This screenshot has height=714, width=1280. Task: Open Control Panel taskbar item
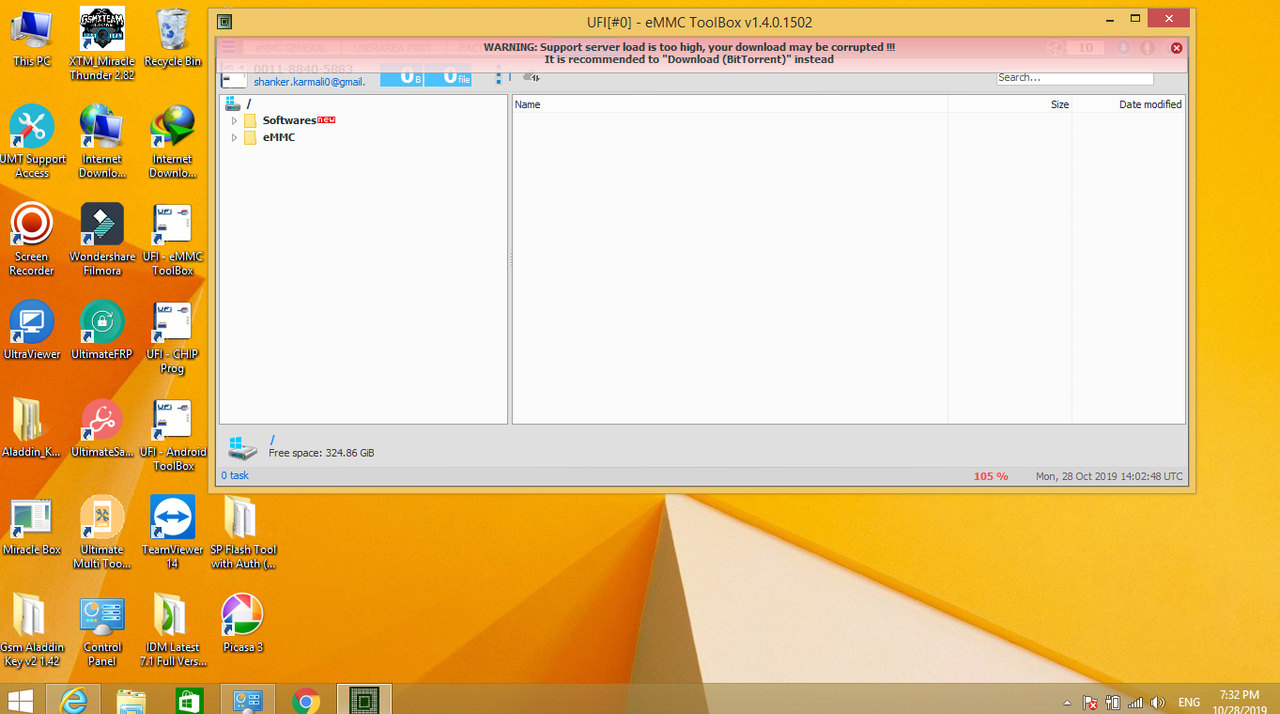(x=248, y=700)
